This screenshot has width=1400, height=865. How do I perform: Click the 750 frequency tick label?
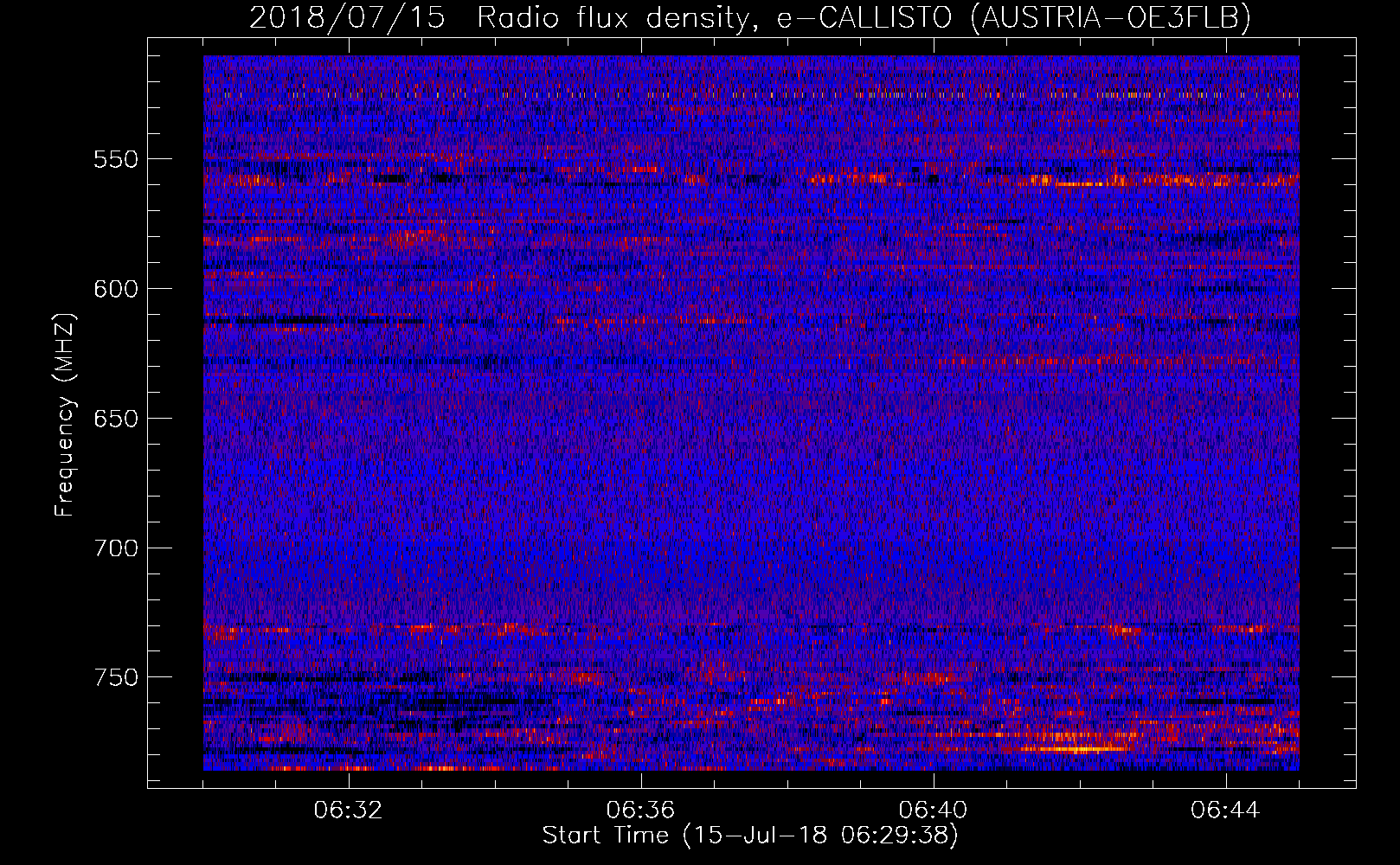pos(116,677)
